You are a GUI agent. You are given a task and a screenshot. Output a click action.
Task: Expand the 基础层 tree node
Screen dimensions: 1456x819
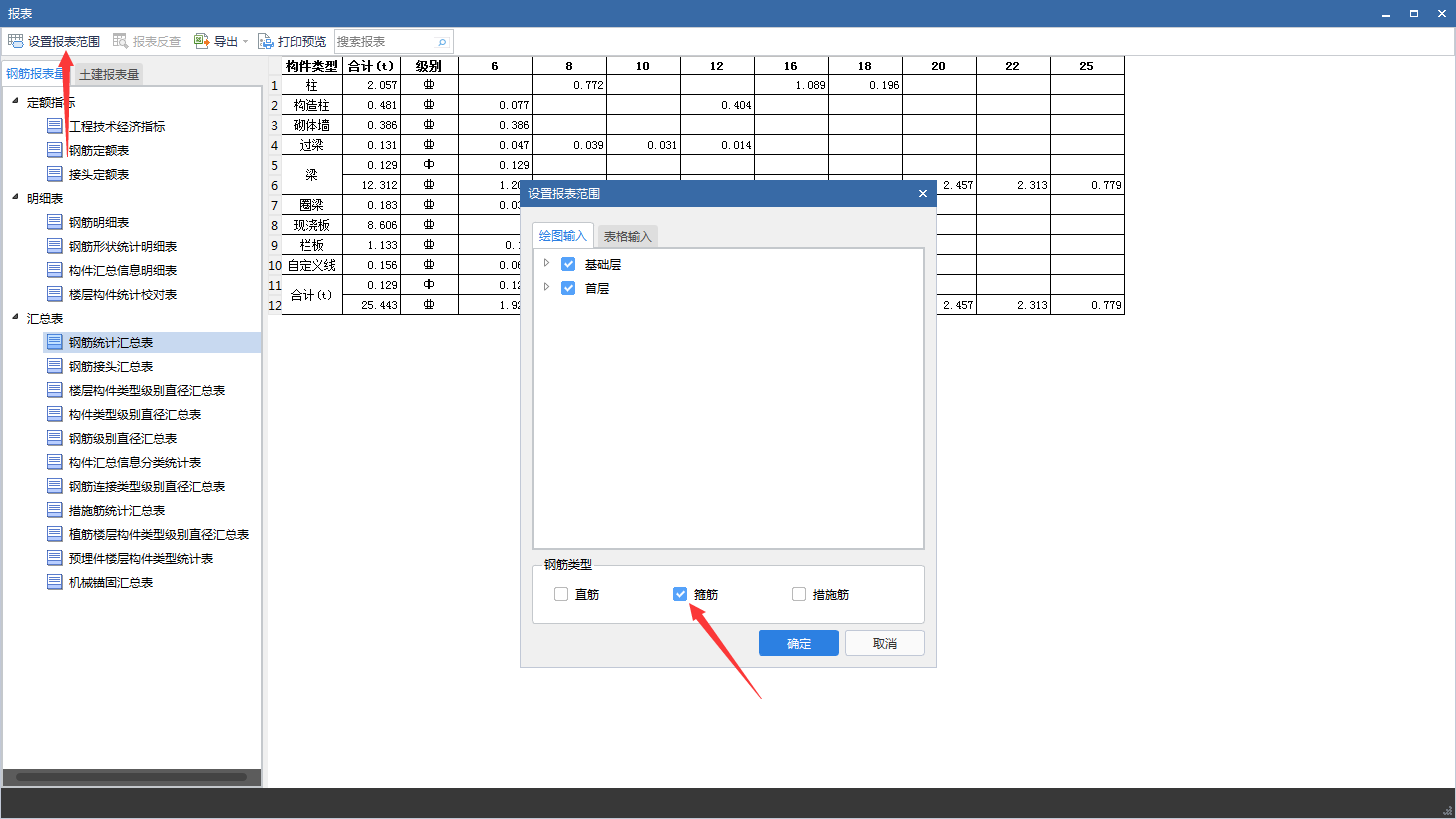pyautogui.click(x=546, y=263)
